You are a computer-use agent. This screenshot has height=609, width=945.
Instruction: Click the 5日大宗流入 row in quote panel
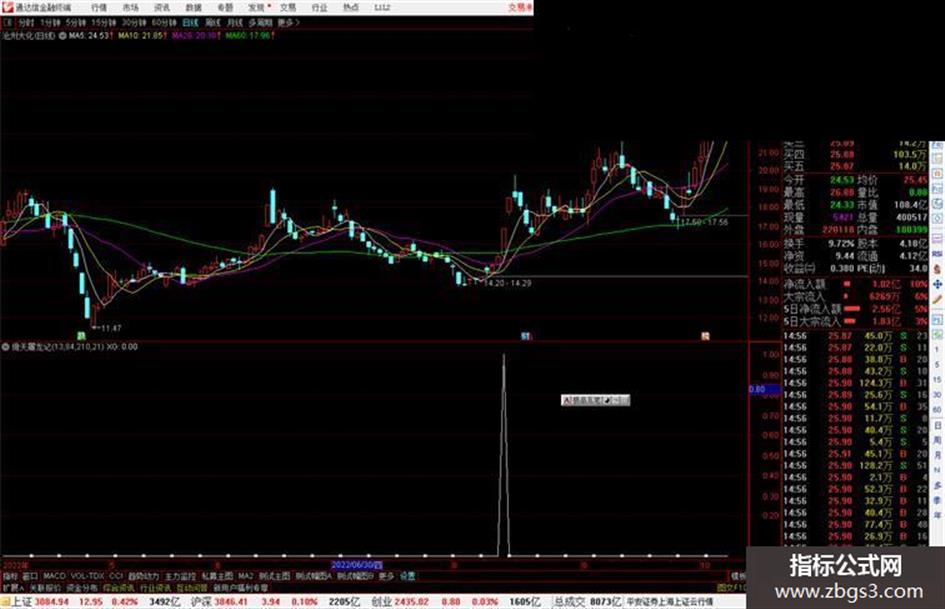pyautogui.click(x=855, y=322)
